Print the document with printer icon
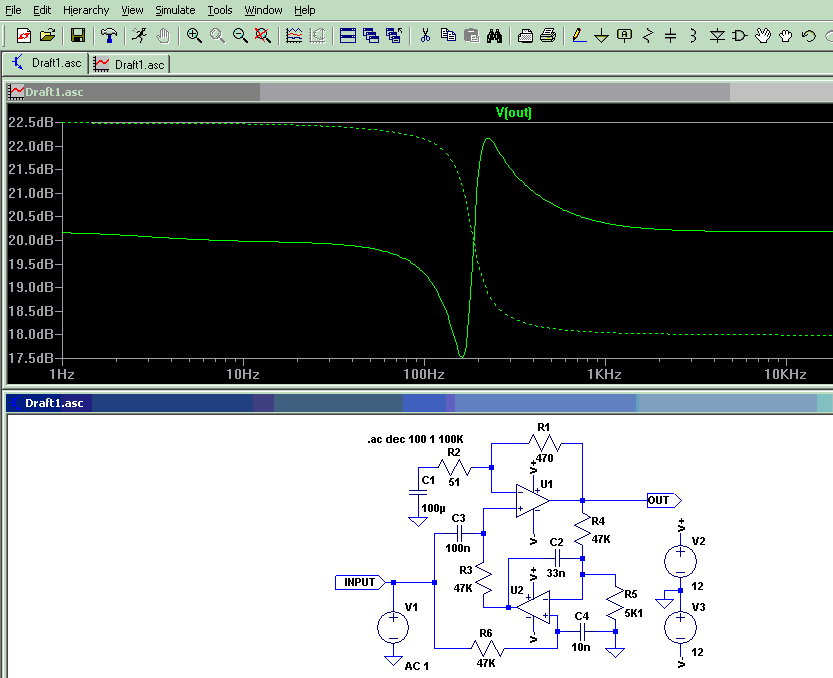The width and height of the screenshot is (833, 678). click(548, 36)
